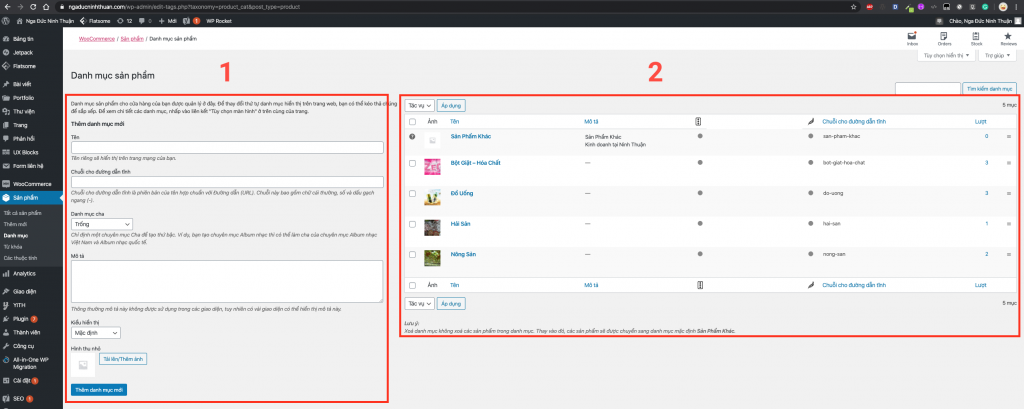
Task: Click the Chuỗi cho đường dẫn tĩnh input
Action: coord(227,182)
